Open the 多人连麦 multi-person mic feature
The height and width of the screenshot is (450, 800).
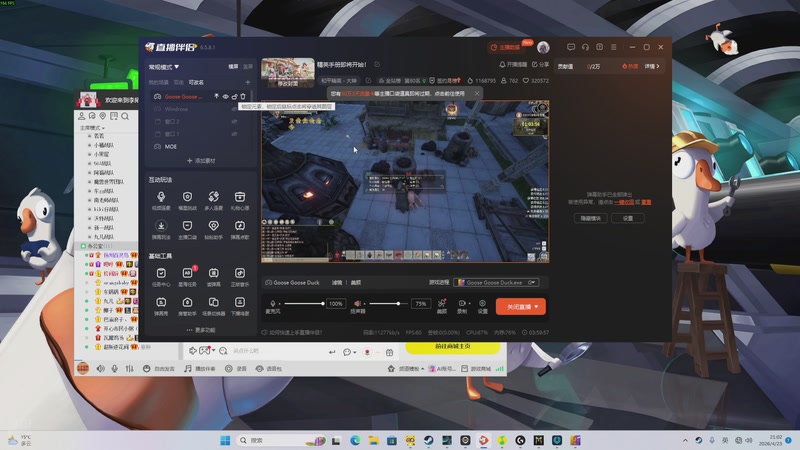(214, 201)
